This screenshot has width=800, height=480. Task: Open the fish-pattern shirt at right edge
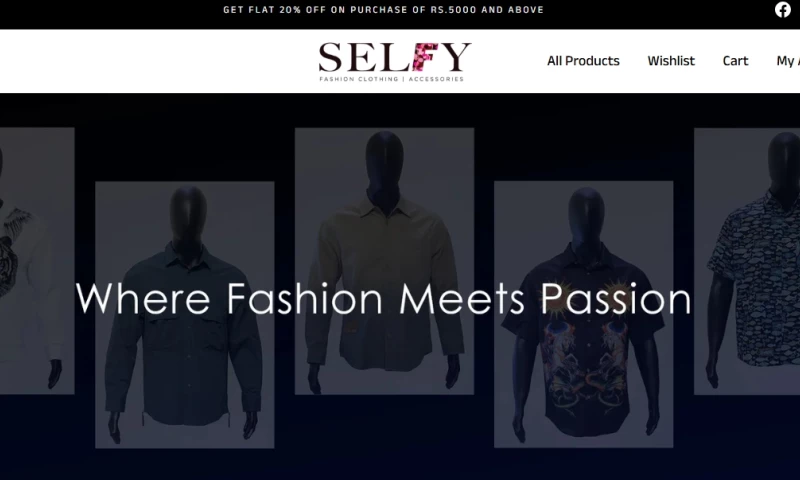click(x=747, y=261)
